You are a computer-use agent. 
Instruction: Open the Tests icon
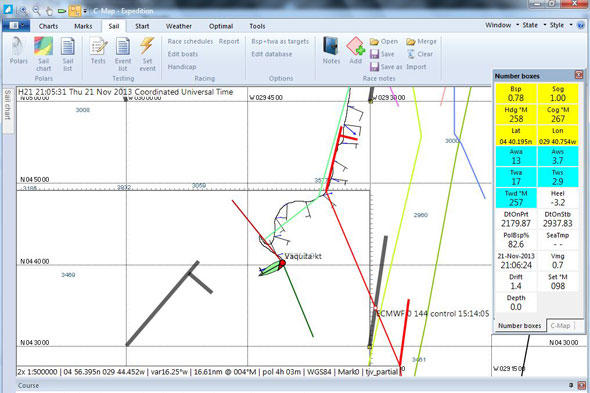98,51
